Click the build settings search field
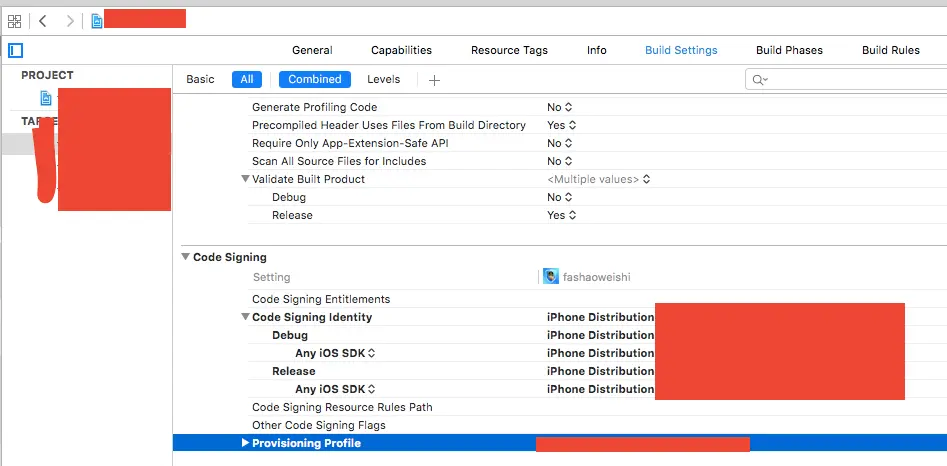This screenshot has height=466, width=947. click(x=850, y=80)
